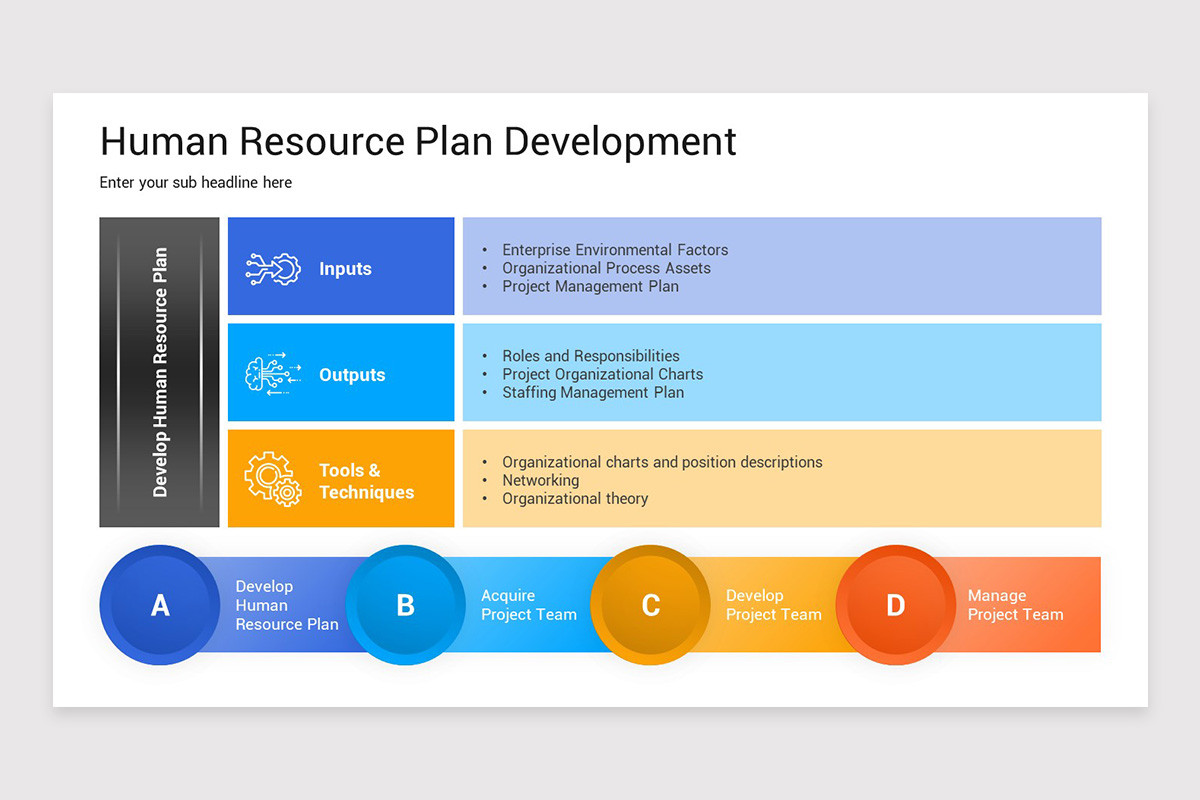Select the red-orange circle labeled D
The image size is (1200, 800).
click(895, 605)
